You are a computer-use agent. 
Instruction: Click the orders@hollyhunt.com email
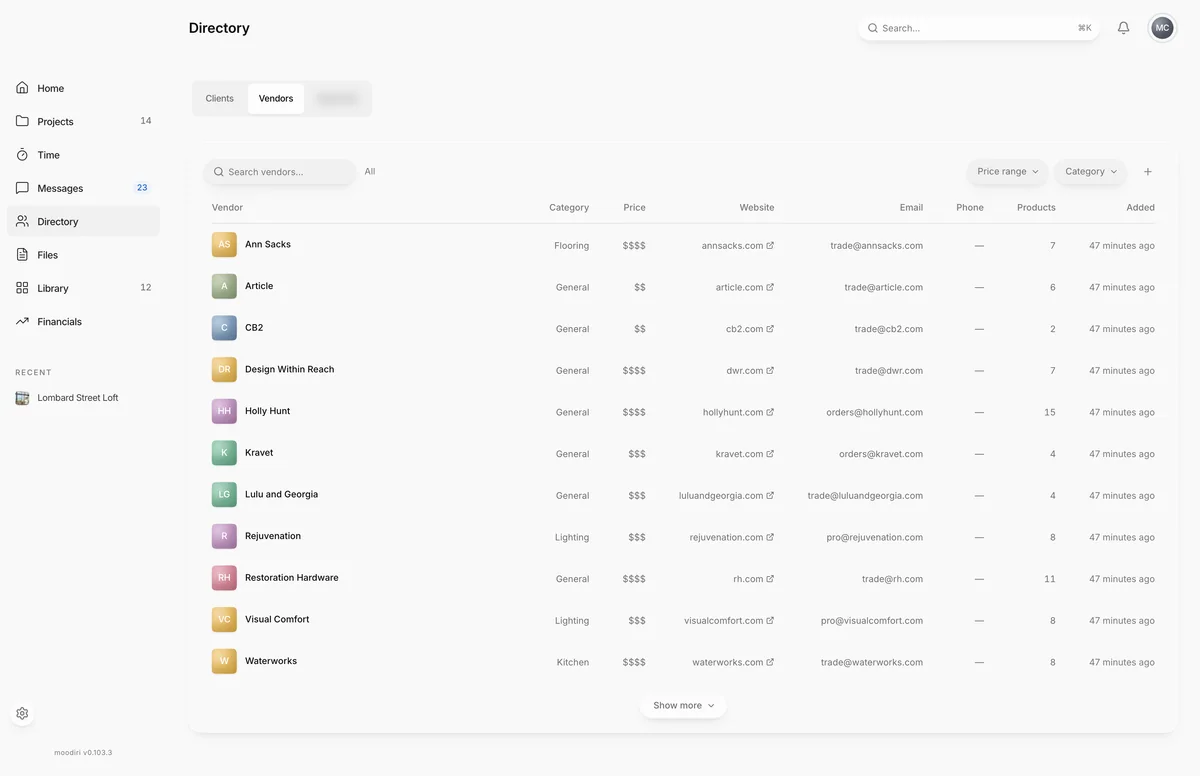click(x=874, y=412)
